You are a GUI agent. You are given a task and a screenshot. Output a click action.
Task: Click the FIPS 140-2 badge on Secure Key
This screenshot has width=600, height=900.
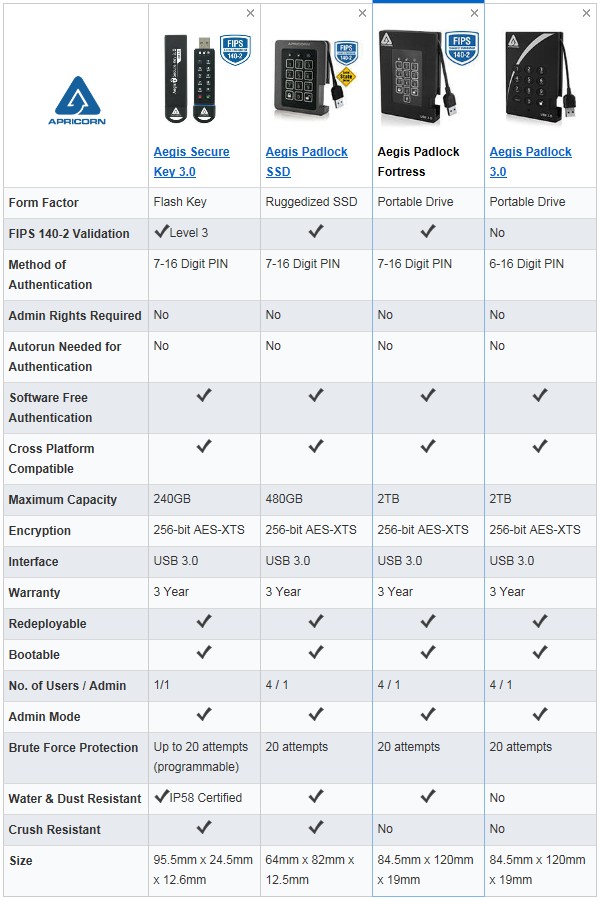pyautogui.click(x=235, y=49)
